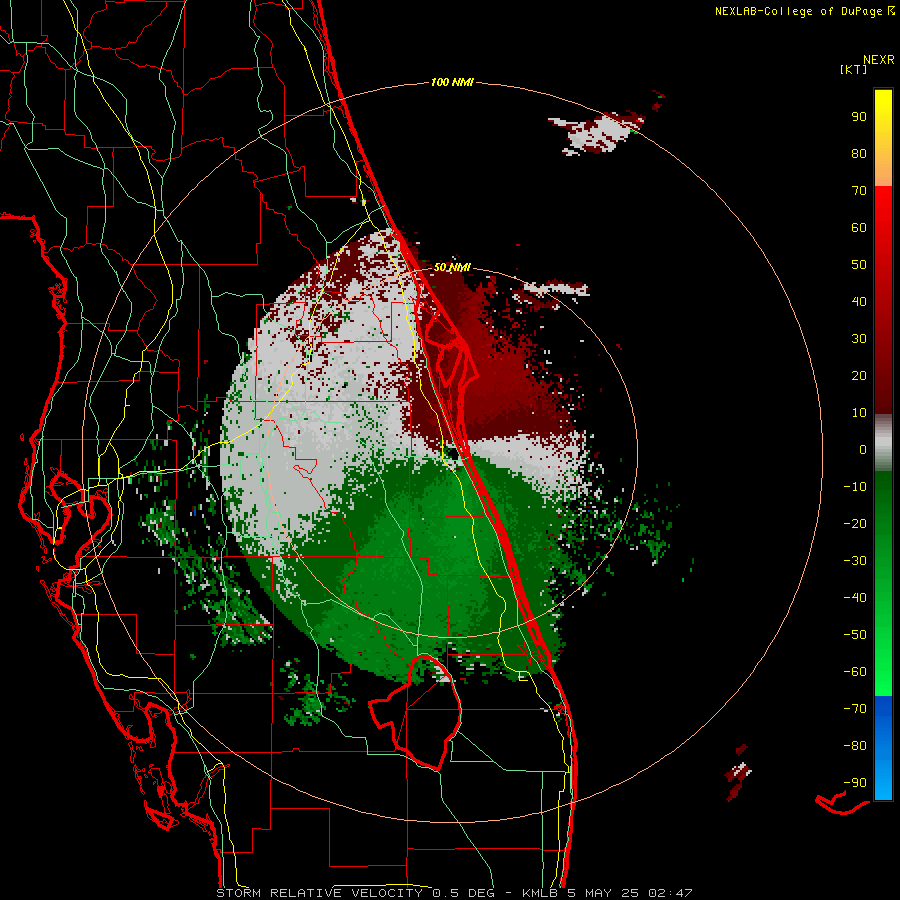Image resolution: width=900 pixels, height=900 pixels.
Task: Click the -70 value on the velocity scale
Action: pos(855,709)
